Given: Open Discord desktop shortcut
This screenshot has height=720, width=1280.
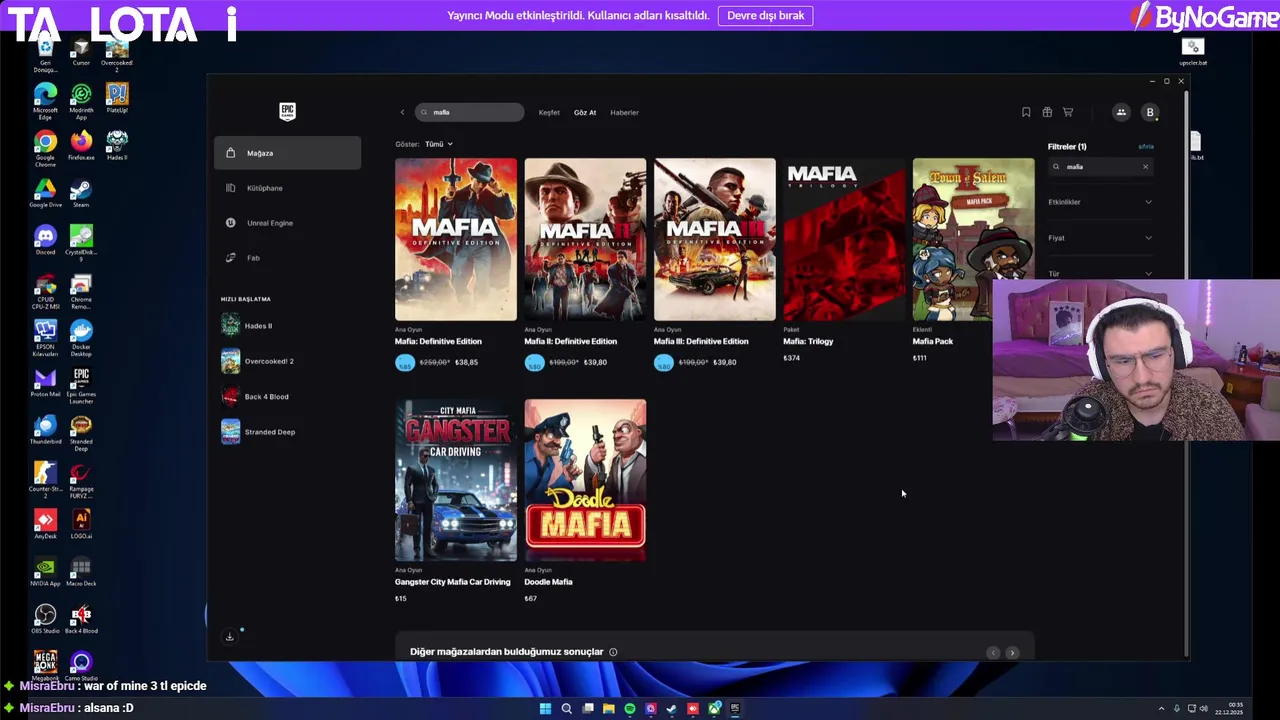Looking at the screenshot, I should coord(45,241).
